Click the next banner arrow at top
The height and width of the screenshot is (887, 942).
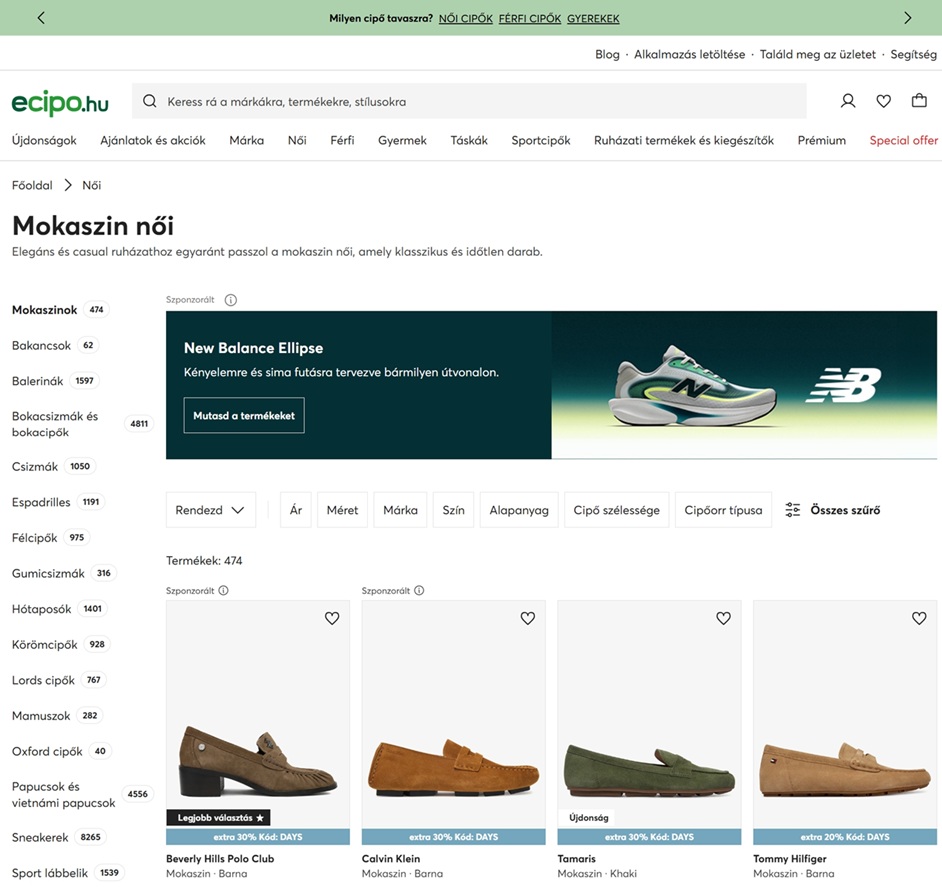tap(907, 18)
